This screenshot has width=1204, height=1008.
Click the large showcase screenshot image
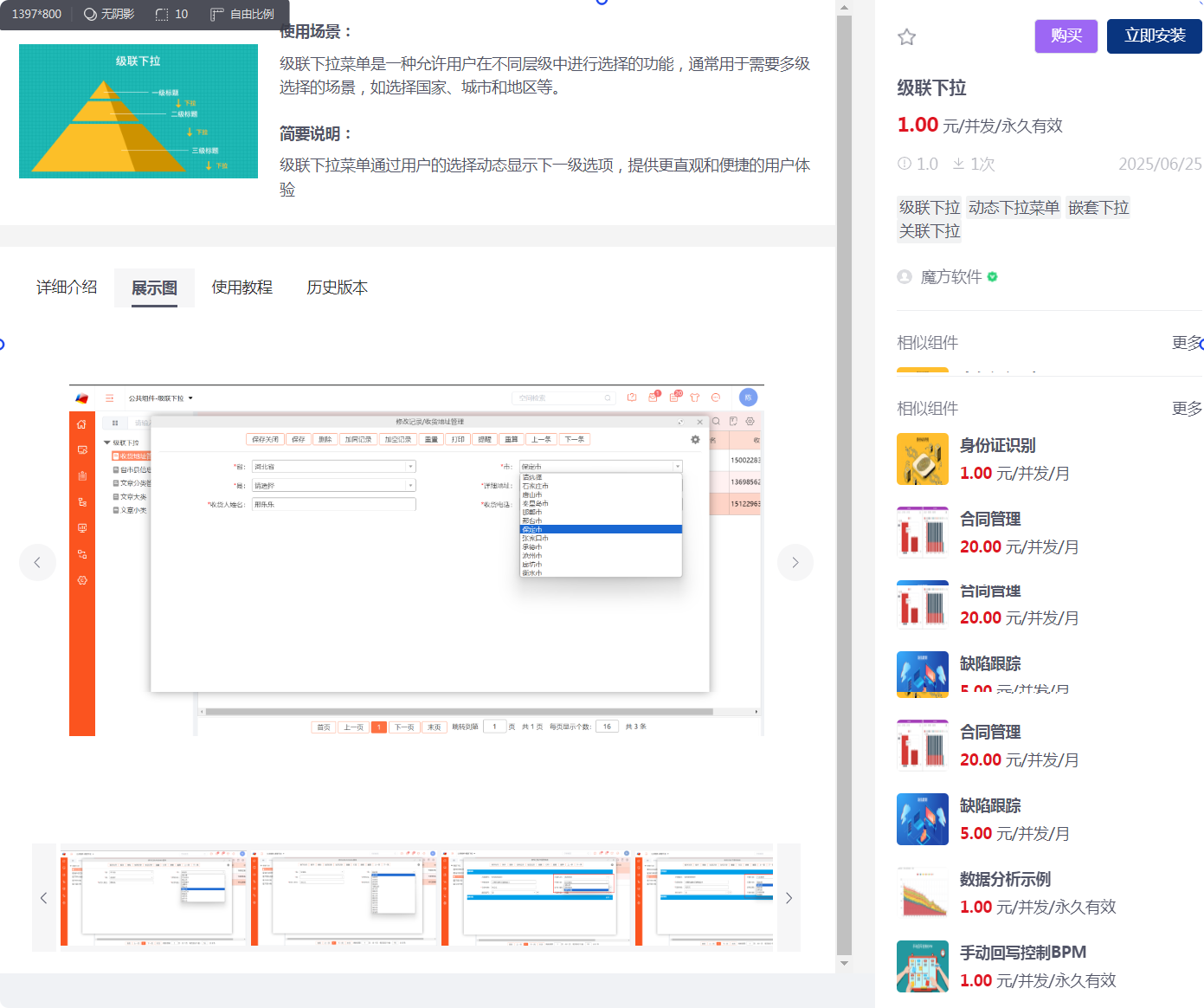tap(416, 560)
